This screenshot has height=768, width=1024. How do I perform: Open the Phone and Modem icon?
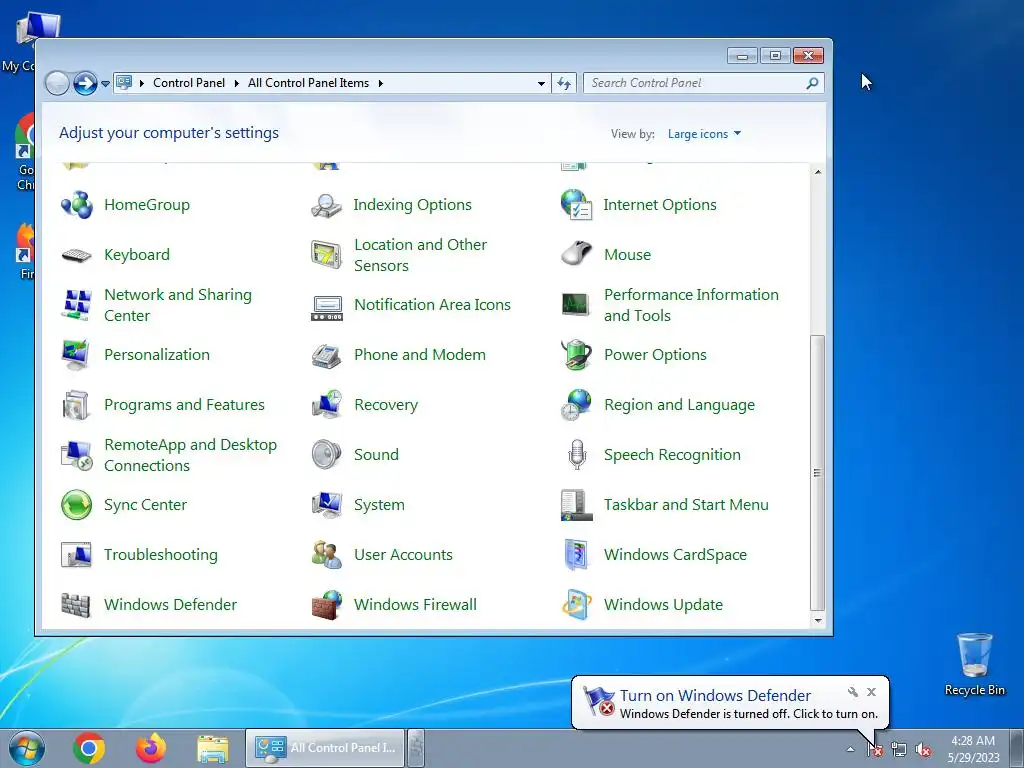[x=327, y=355]
